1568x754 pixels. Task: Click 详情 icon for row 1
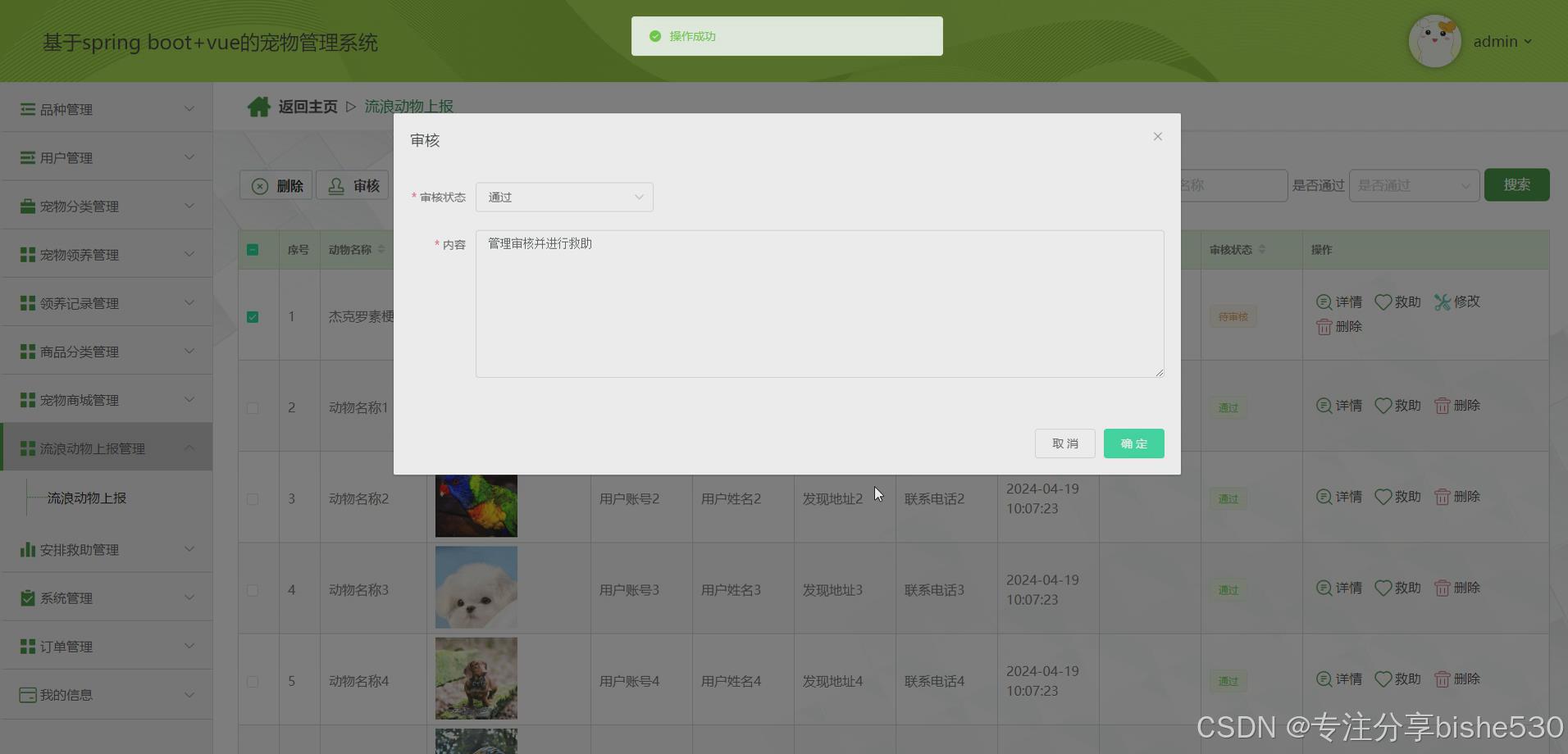point(1324,302)
